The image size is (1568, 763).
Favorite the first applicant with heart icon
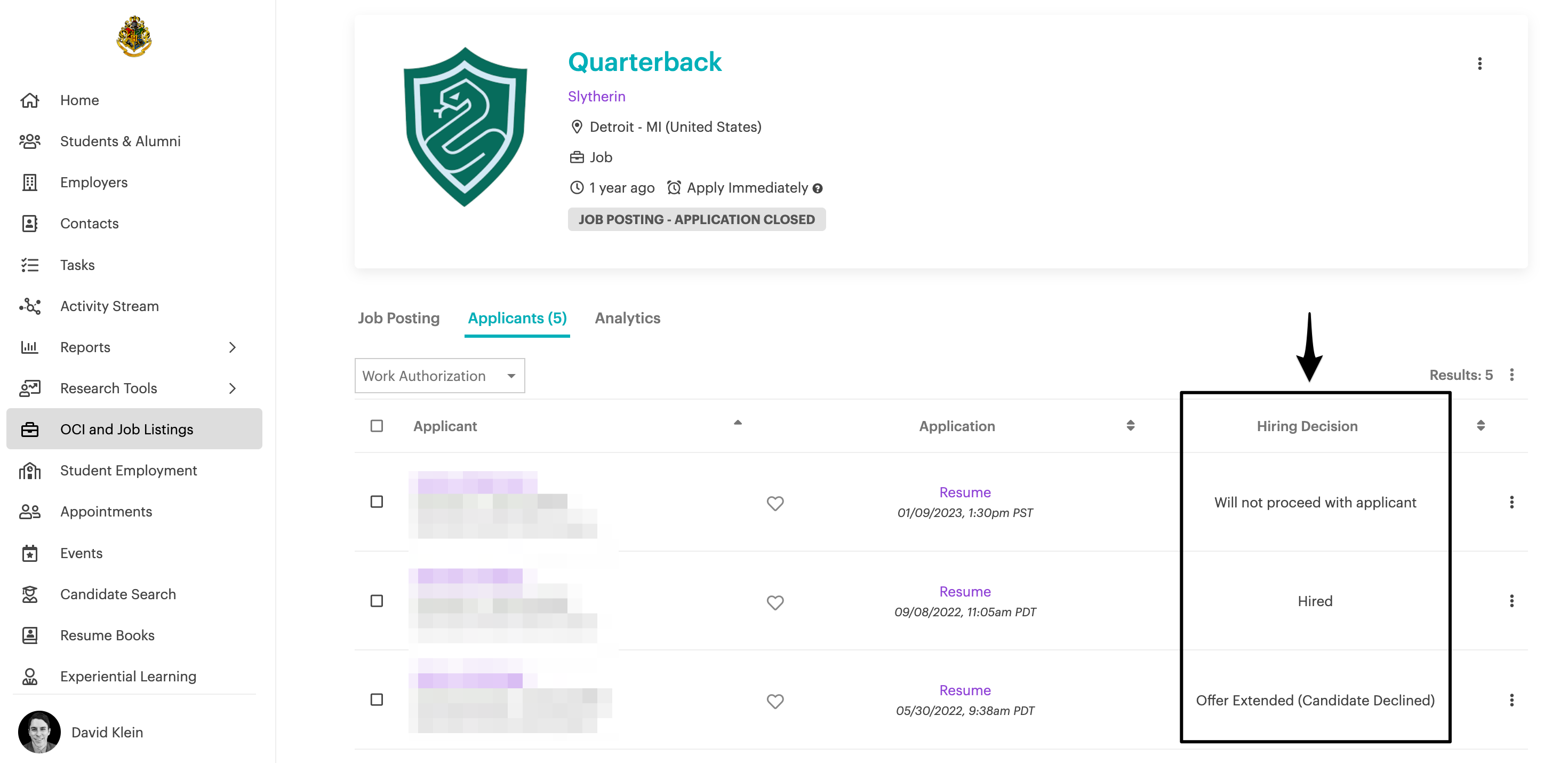pos(775,504)
